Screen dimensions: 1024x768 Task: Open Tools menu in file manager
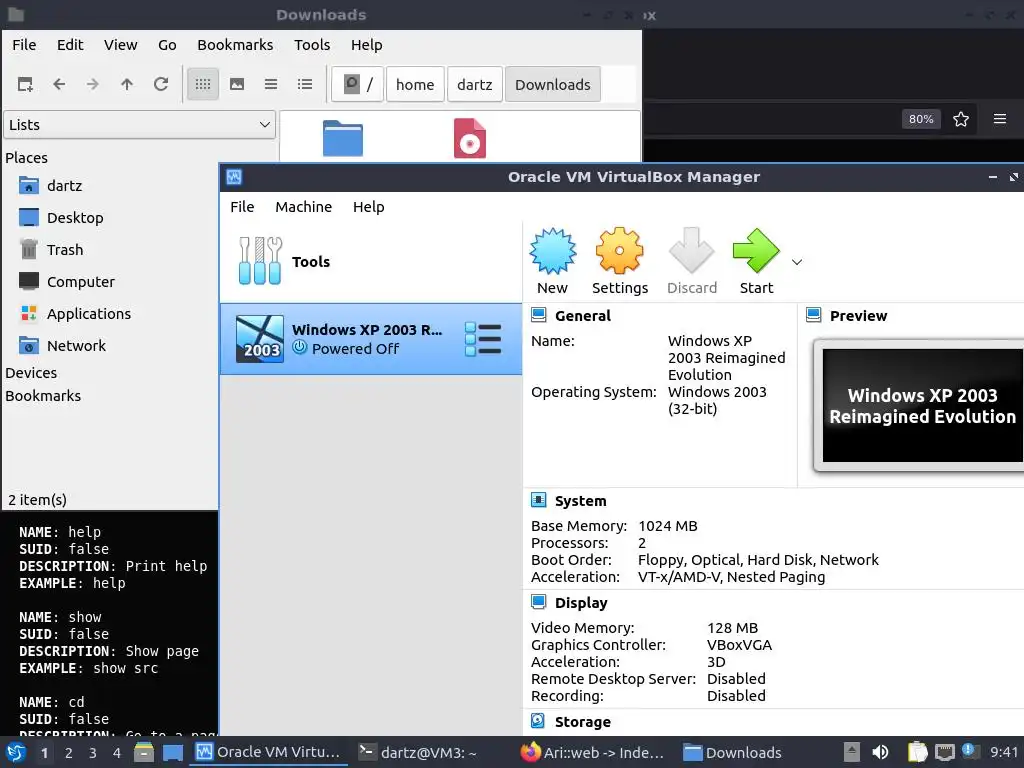[312, 45]
